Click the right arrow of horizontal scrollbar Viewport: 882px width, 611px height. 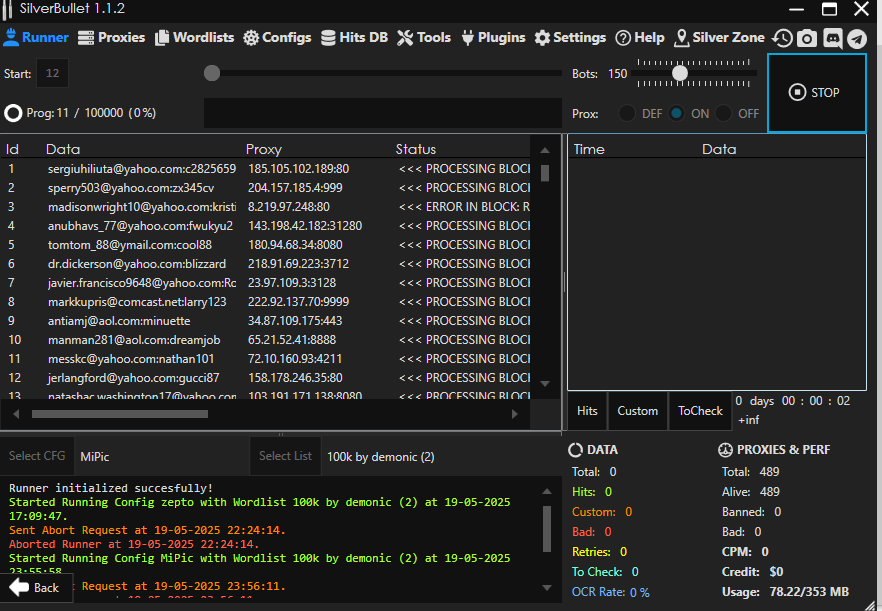click(516, 413)
